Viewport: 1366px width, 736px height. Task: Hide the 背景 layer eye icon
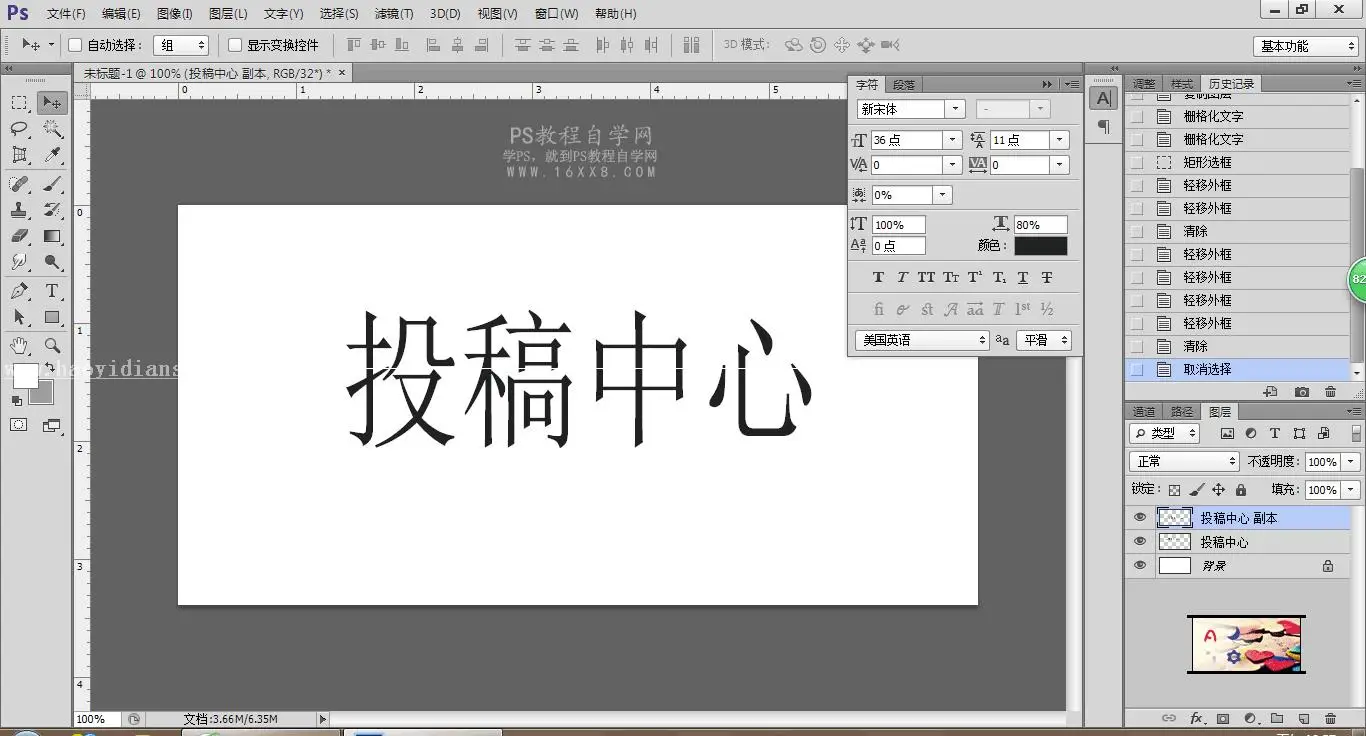[1139, 565]
